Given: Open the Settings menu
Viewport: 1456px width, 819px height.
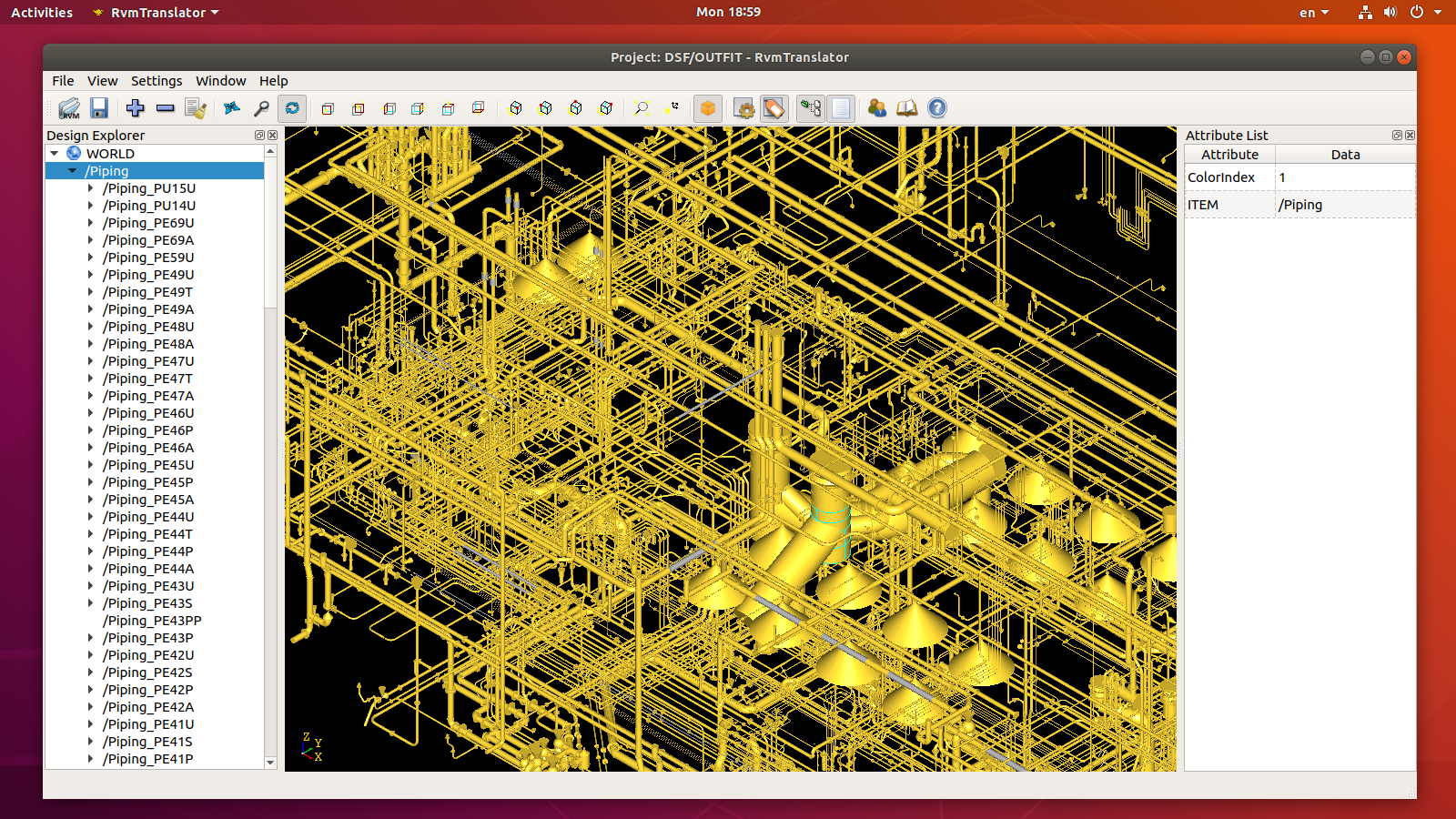Looking at the screenshot, I should pos(156,81).
